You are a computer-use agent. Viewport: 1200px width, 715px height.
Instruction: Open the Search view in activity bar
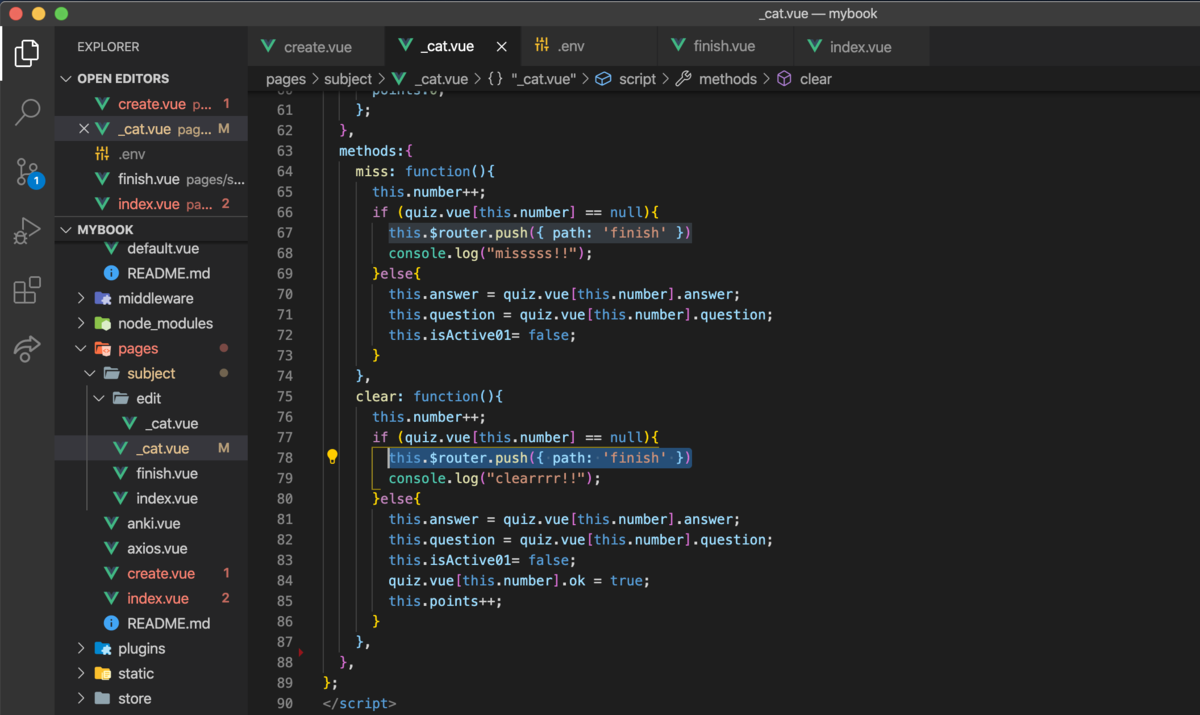tap(27, 112)
